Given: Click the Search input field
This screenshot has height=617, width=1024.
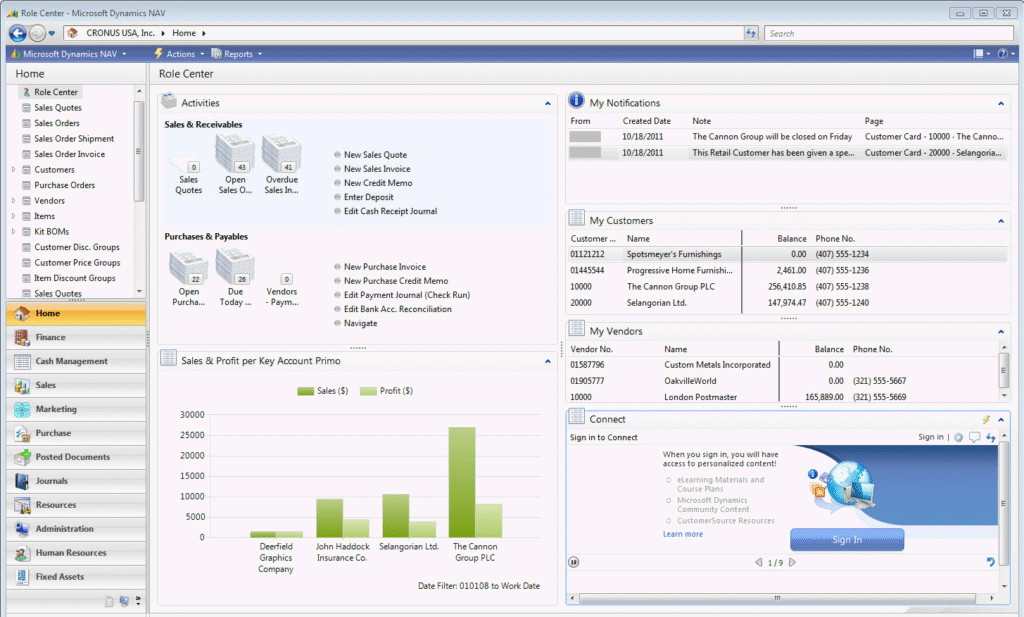Looking at the screenshot, I should point(888,33).
